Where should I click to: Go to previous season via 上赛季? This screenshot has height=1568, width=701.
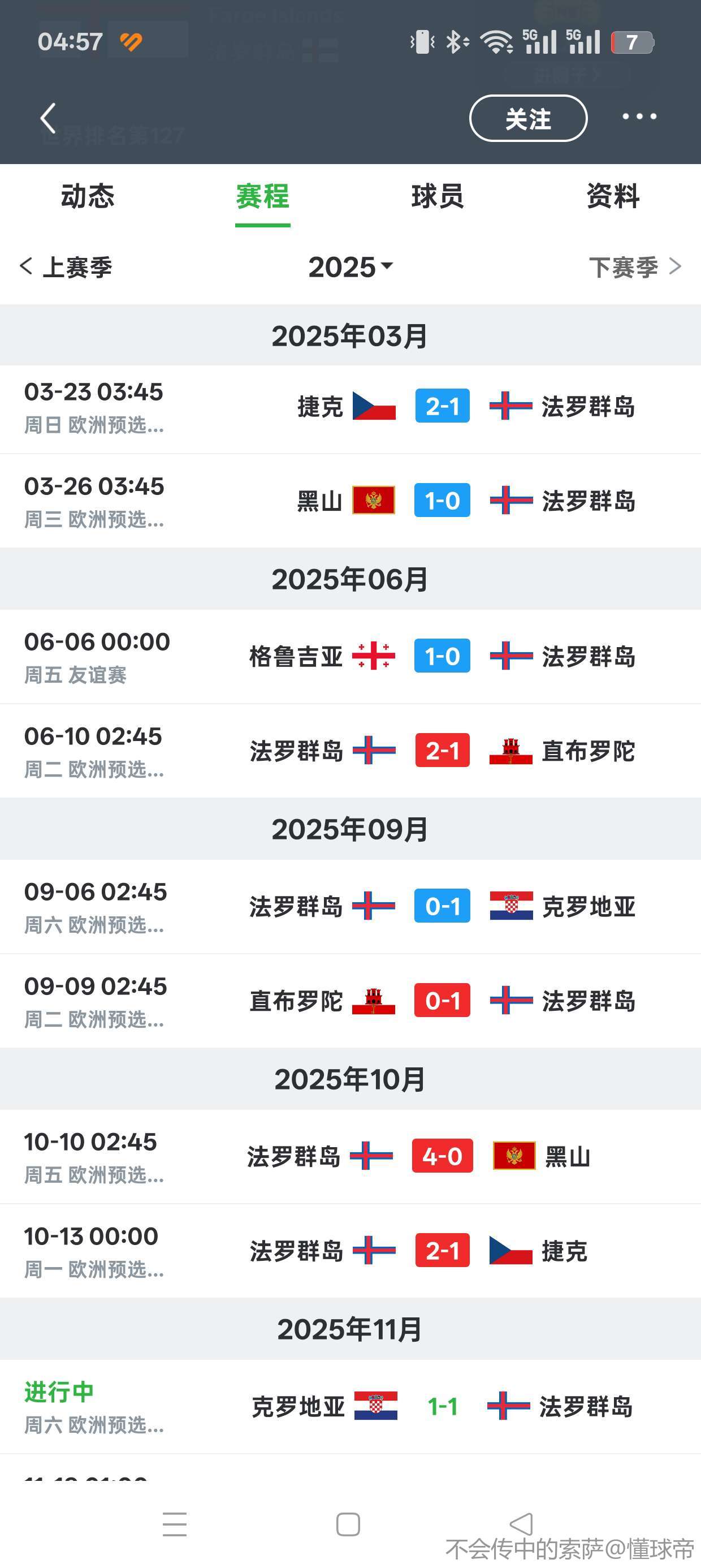coord(66,267)
